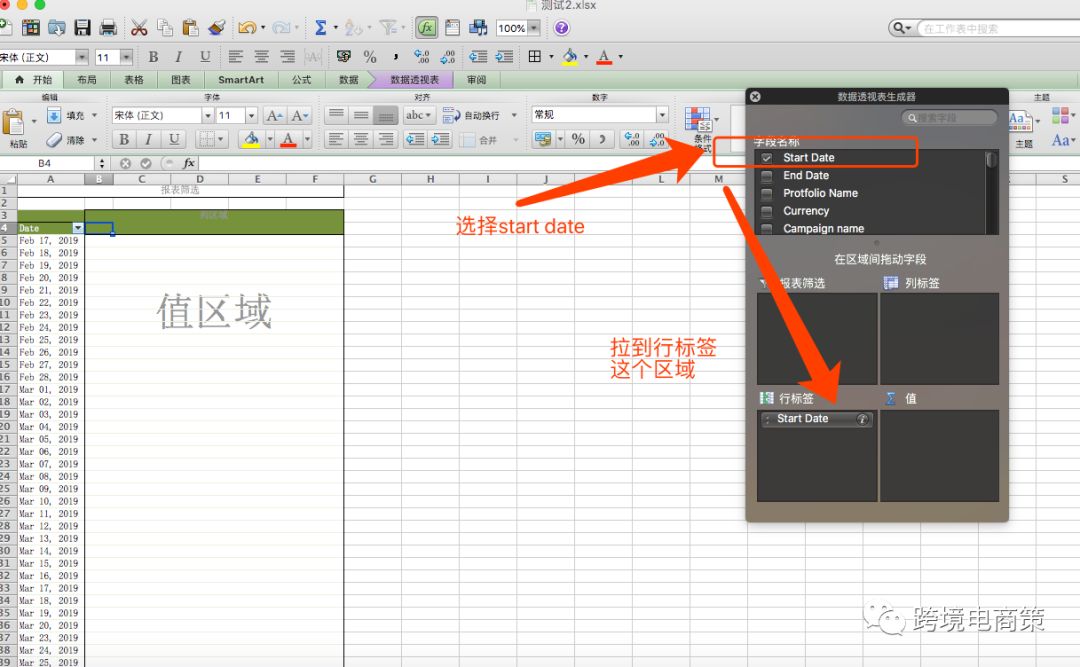The image size is (1080, 667).
Task: Click the Print icon in toolbar
Action: [x=108, y=28]
